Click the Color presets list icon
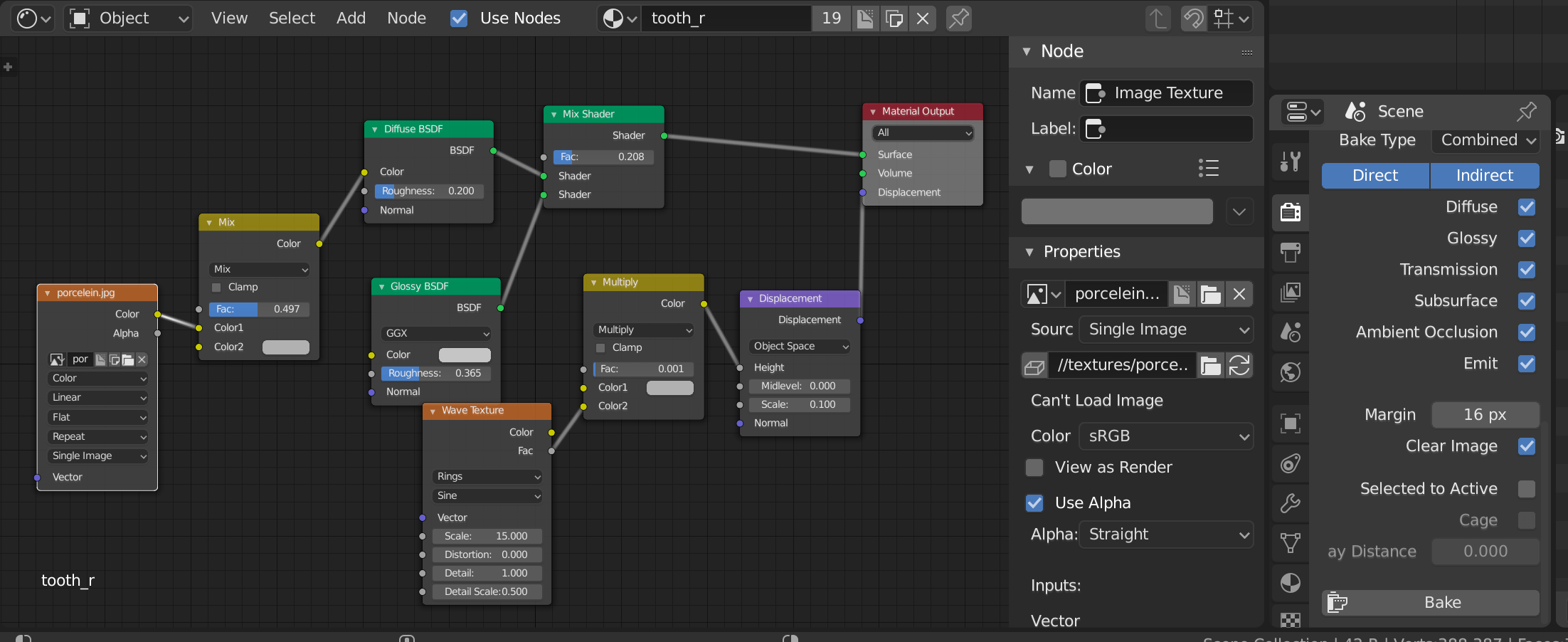This screenshot has height=642, width=1568. 1209,169
